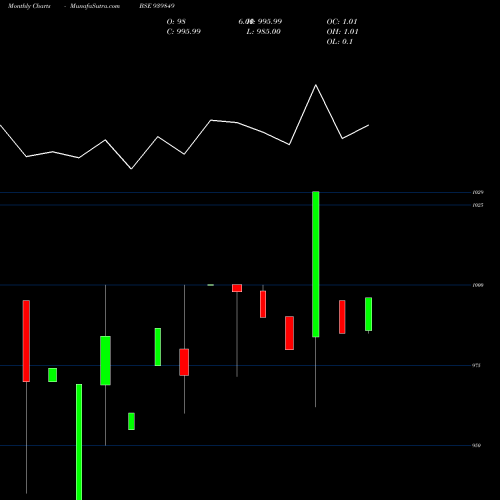The width and height of the screenshot is (500, 500).
Task: Click the tallest green candle reaching 1029
Action: pyautogui.click(x=316, y=264)
